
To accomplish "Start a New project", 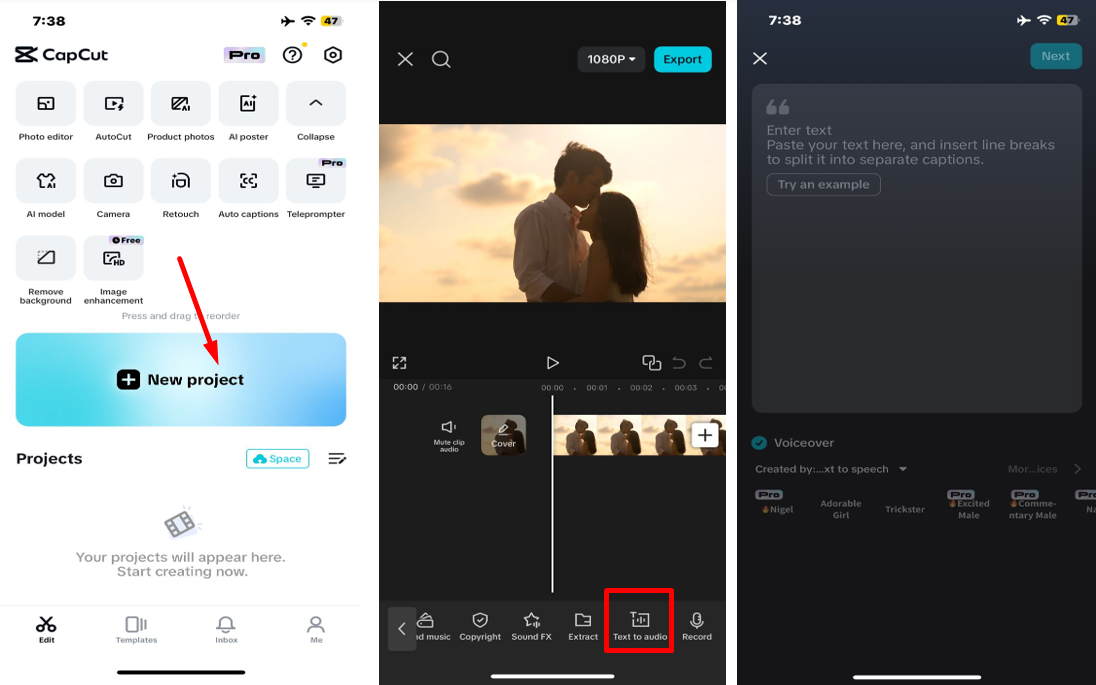I will point(181,380).
